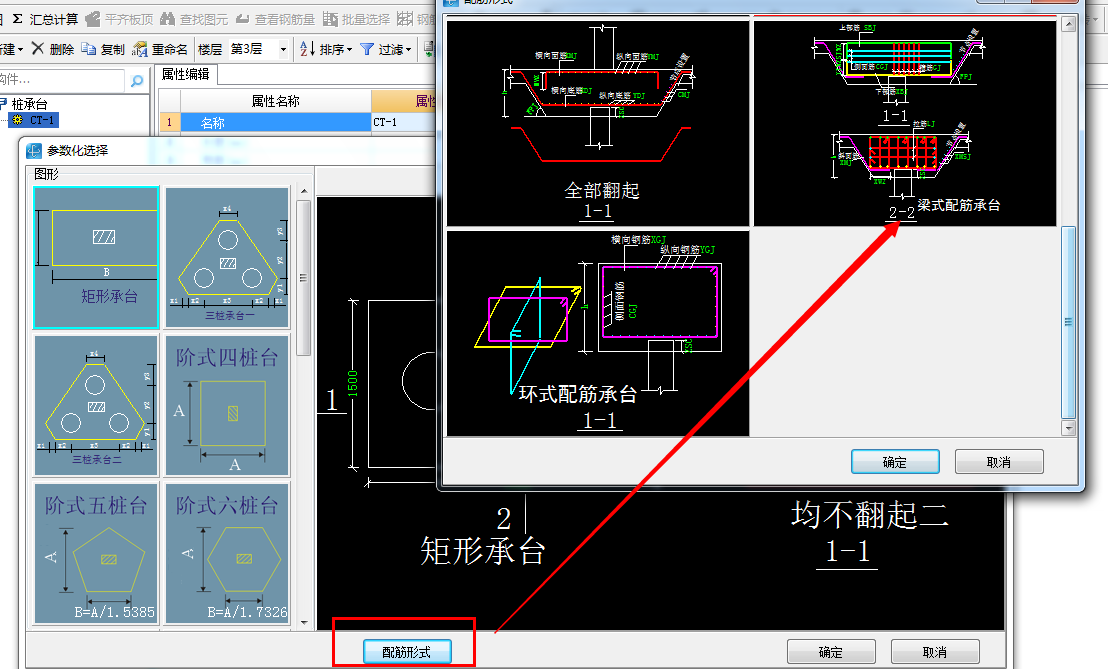Click the 名称 property row cell
The image size is (1108, 669).
pos(276,122)
